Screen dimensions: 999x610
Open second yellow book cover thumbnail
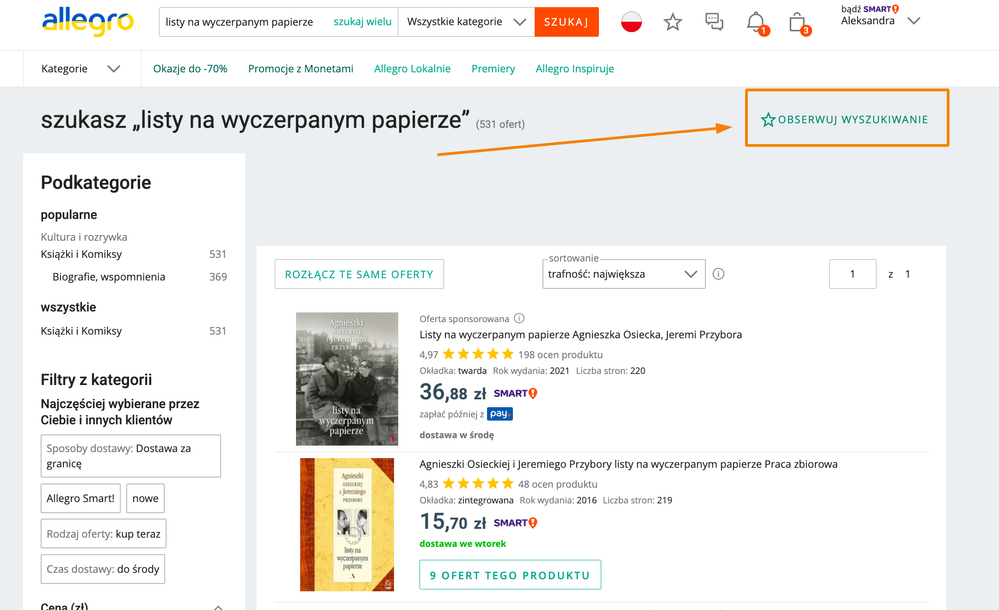347,525
